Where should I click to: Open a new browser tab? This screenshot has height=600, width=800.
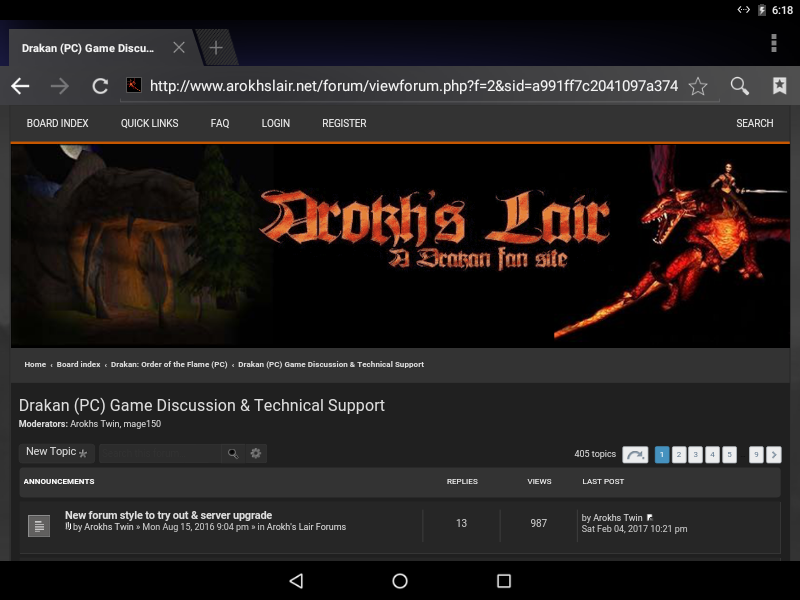[216, 47]
